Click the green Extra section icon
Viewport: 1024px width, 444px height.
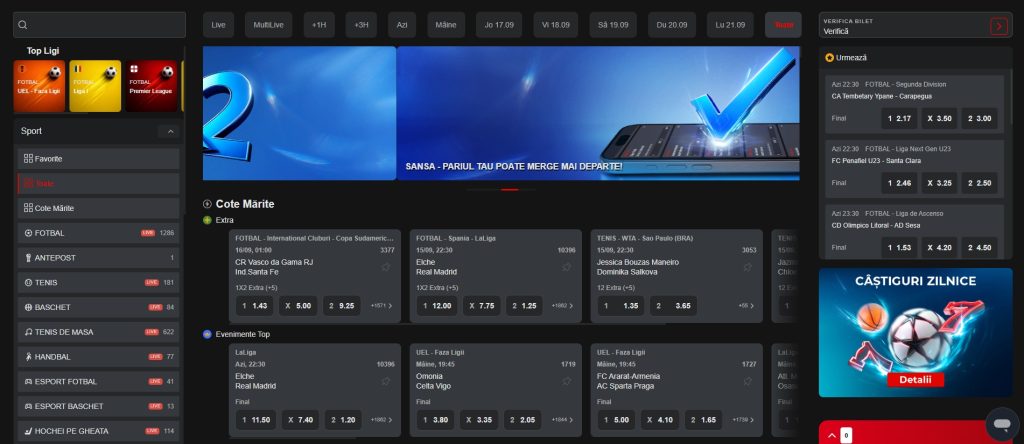208,220
